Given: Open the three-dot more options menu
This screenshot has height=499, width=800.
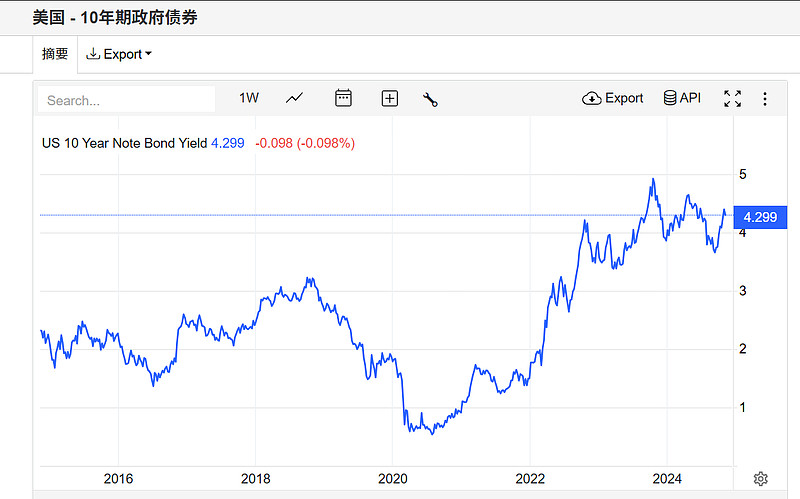Looking at the screenshot, I should point(765,98).
